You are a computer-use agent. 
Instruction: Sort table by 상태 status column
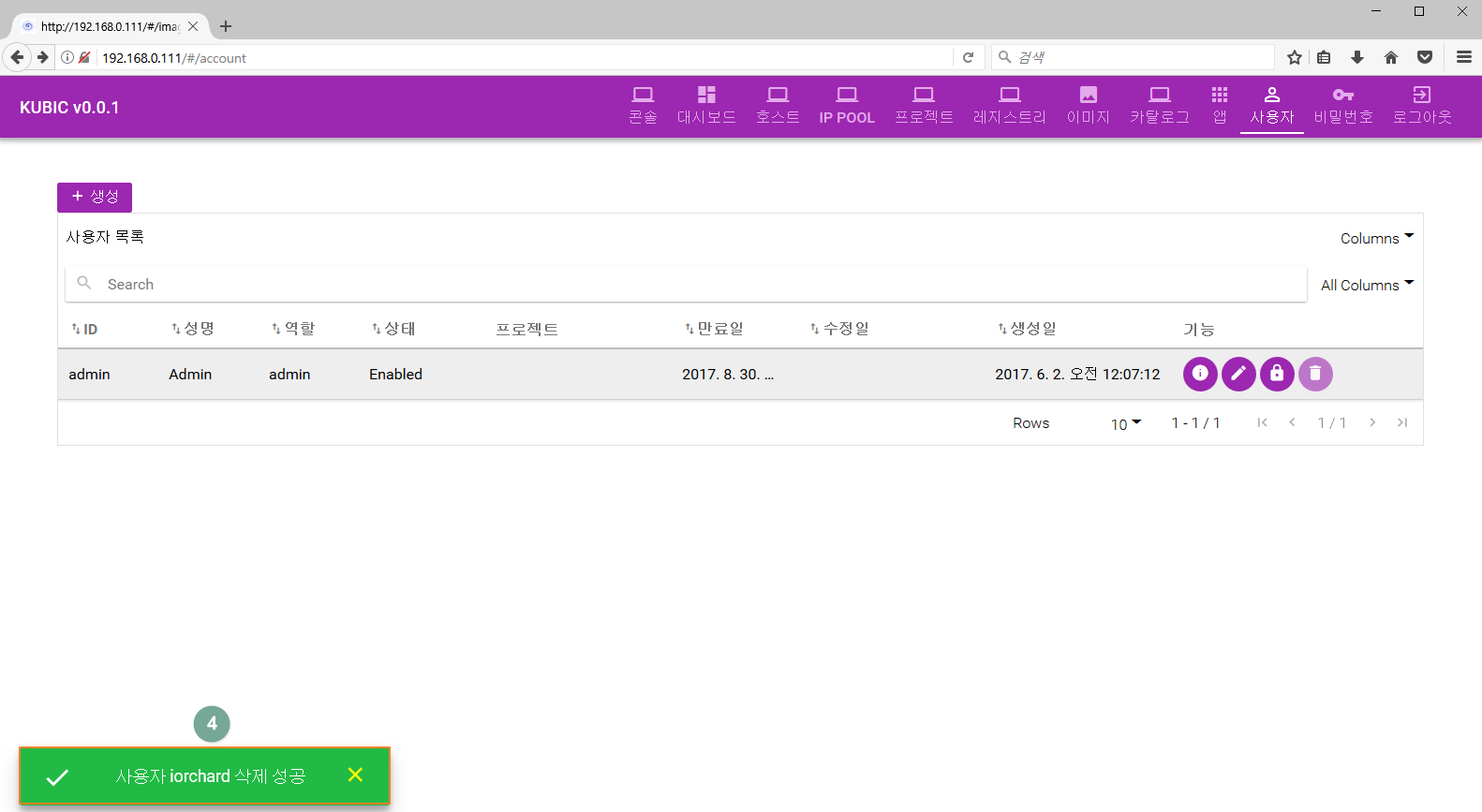393,329
